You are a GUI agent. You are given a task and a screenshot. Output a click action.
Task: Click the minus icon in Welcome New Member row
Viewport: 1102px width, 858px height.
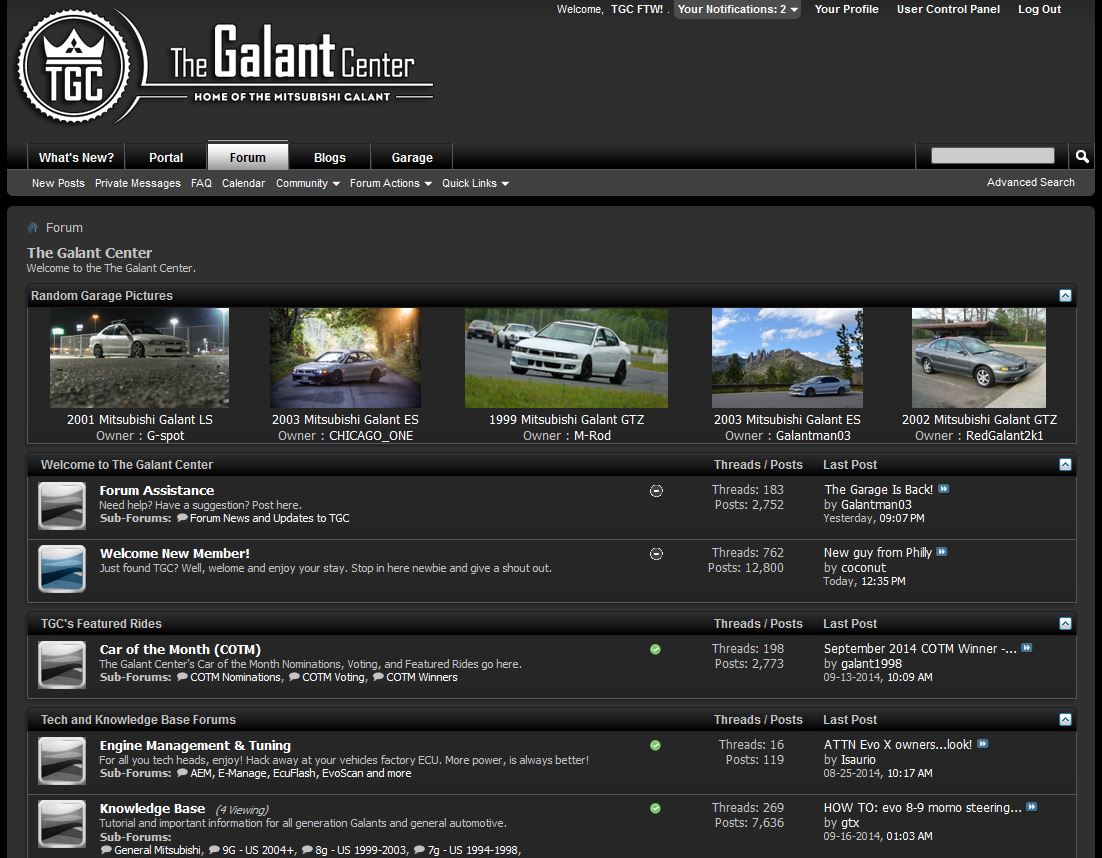(x=656, y=554)
